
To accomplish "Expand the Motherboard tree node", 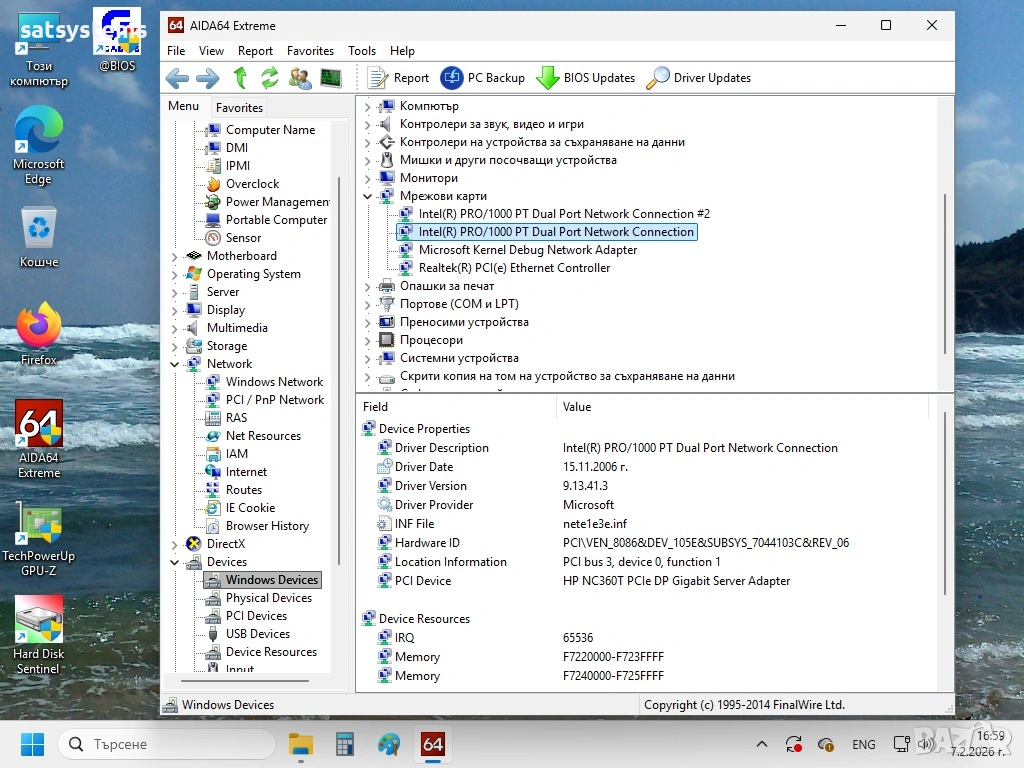I will (175, 256).
